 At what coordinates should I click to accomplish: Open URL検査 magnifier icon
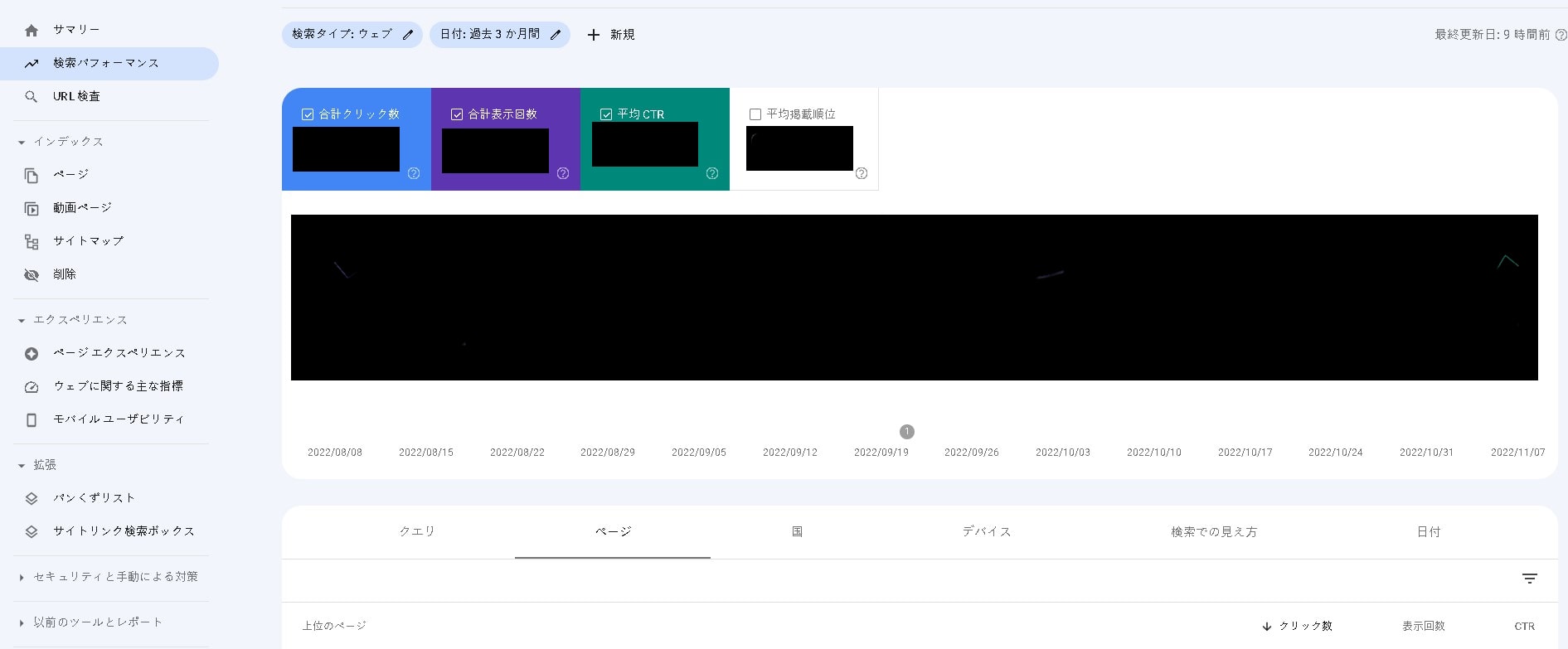(x=32, y=97)
